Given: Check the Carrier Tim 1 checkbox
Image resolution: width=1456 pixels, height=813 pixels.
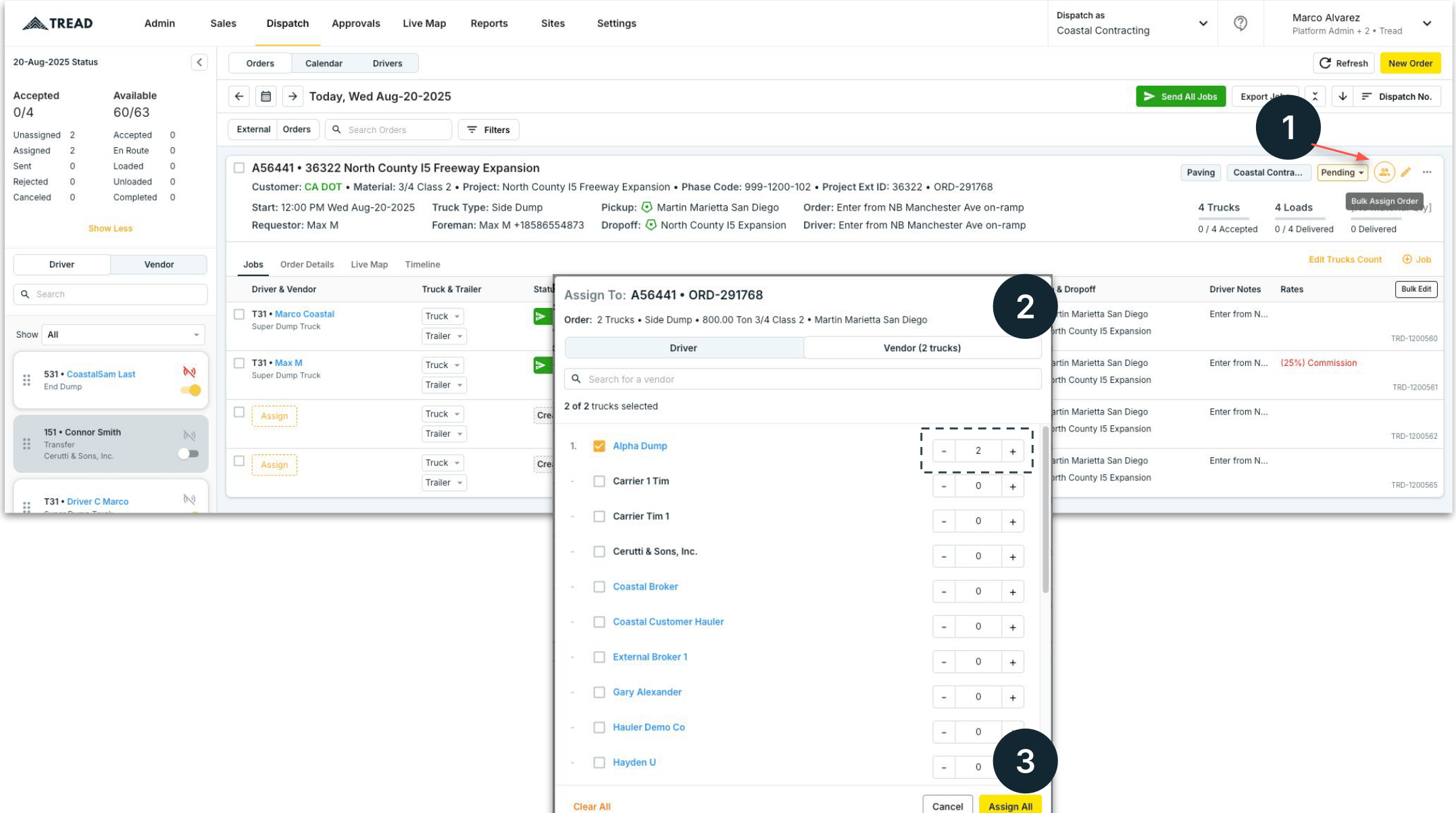Looking at the screenshot, I should 599,517.
